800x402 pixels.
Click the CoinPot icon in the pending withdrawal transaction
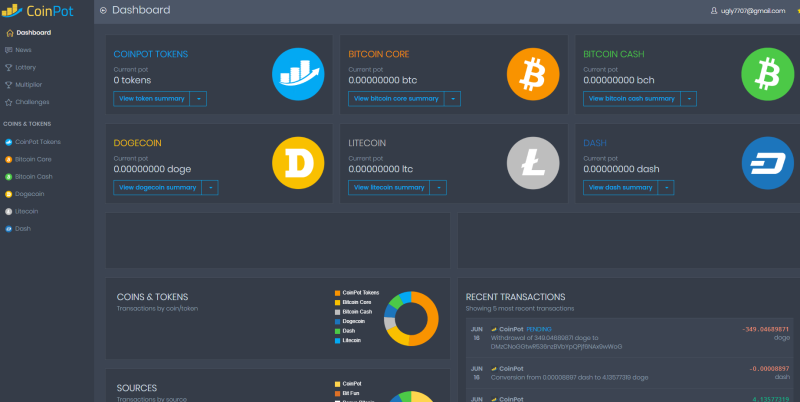tap(494, 330)
